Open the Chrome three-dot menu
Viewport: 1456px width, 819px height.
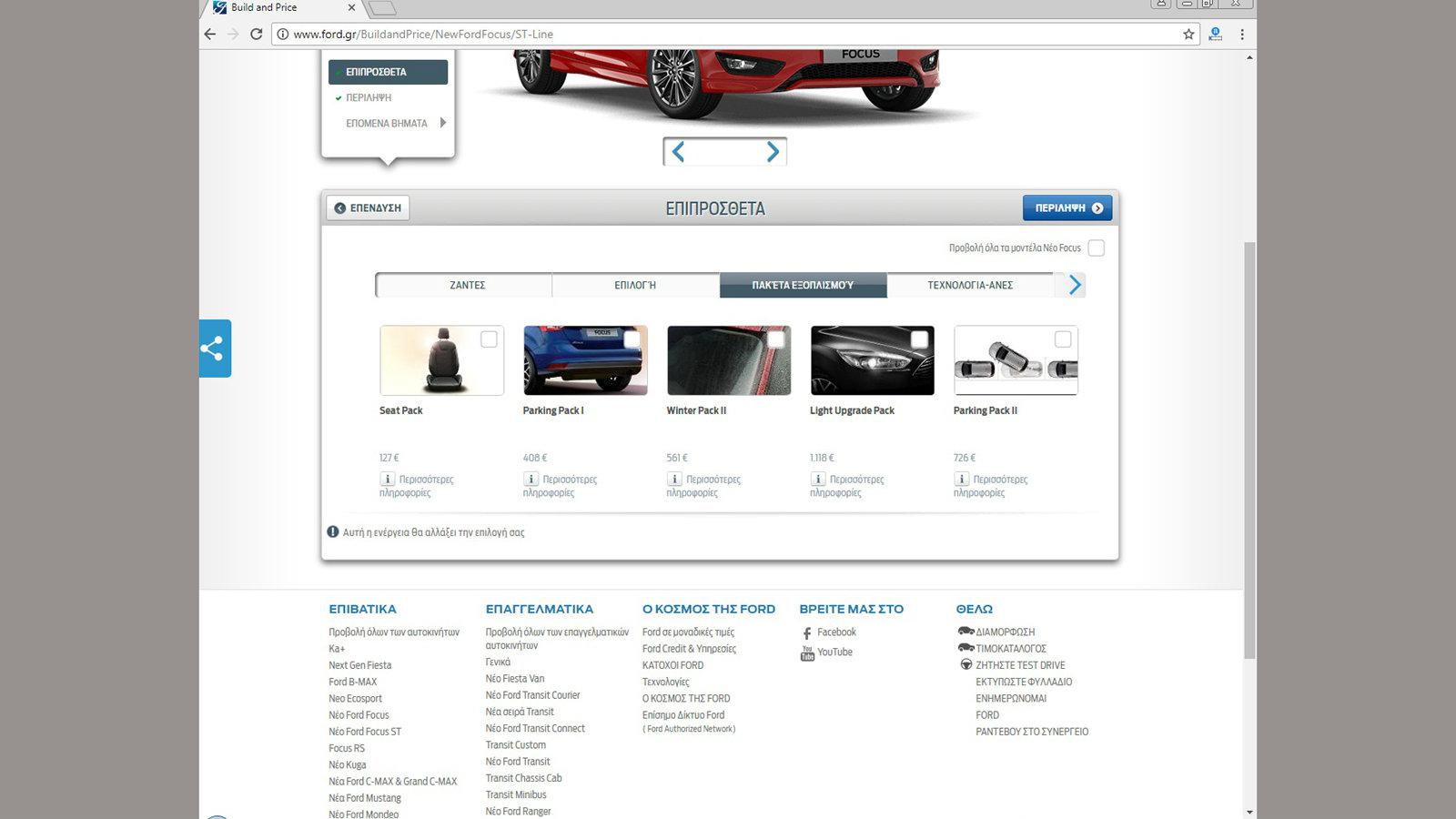(1242, 34)
